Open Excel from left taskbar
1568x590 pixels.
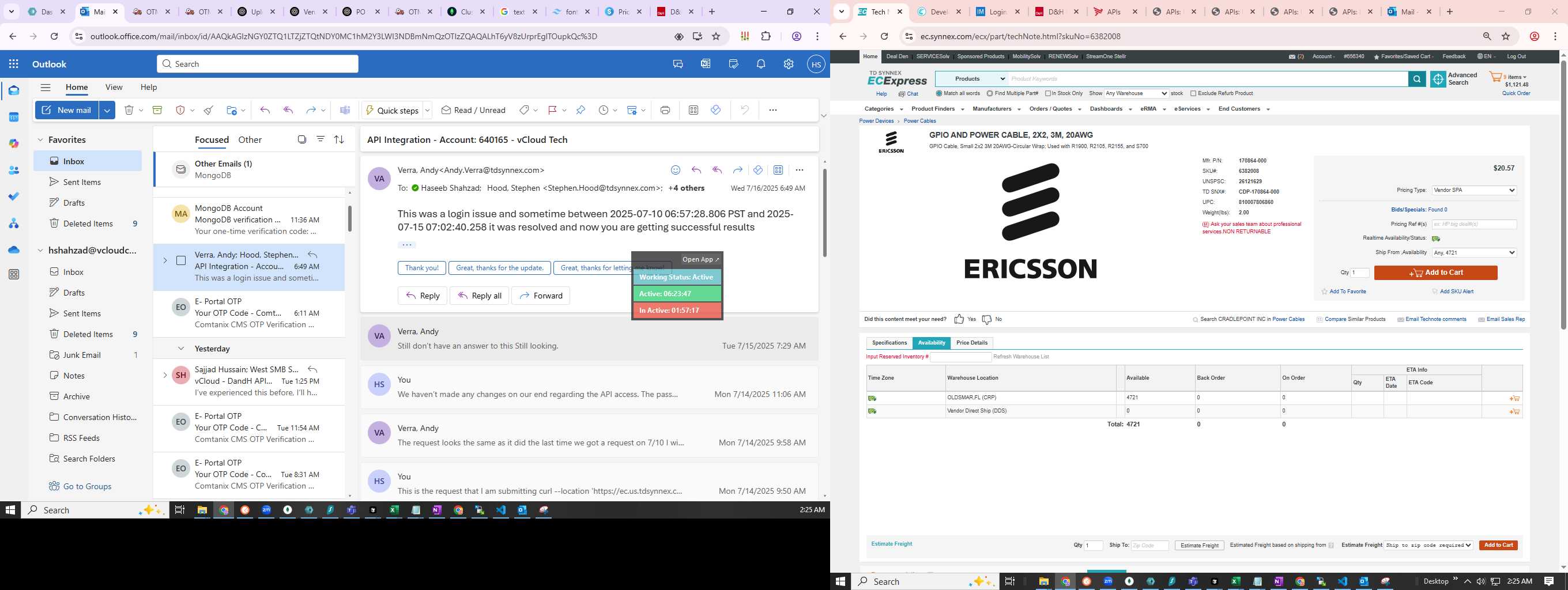tap(394, 510)
